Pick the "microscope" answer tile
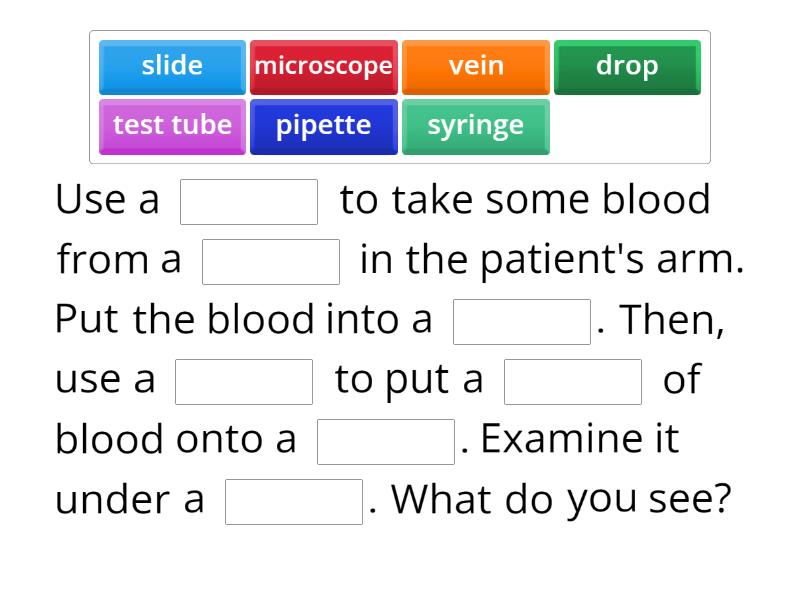 (x=324, y=66)
